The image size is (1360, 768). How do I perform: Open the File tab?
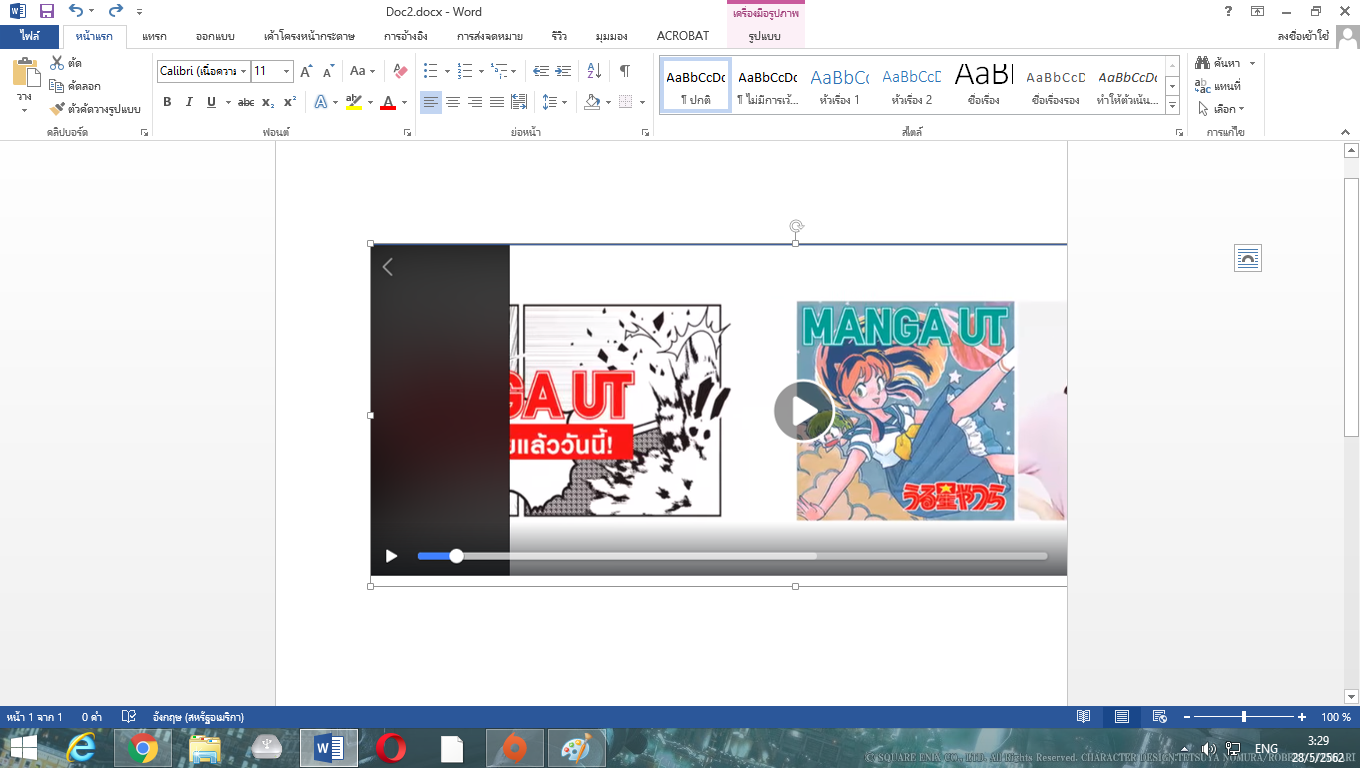pos(29,36)
